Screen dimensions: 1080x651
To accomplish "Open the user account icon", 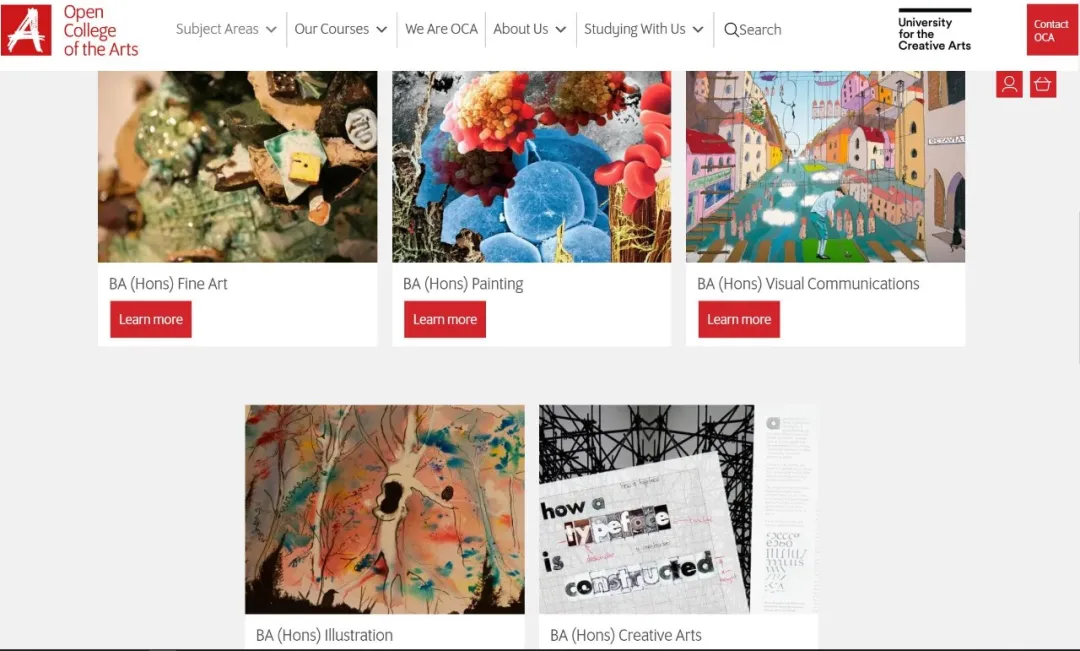I will pos(1009,84).
